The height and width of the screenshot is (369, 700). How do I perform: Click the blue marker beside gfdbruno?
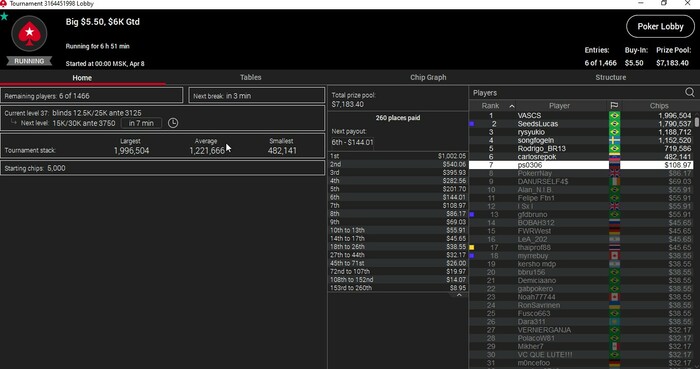472,215
